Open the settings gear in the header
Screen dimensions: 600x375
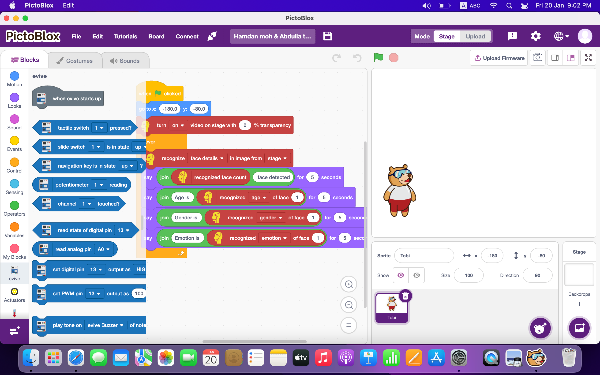coord(536,36)
